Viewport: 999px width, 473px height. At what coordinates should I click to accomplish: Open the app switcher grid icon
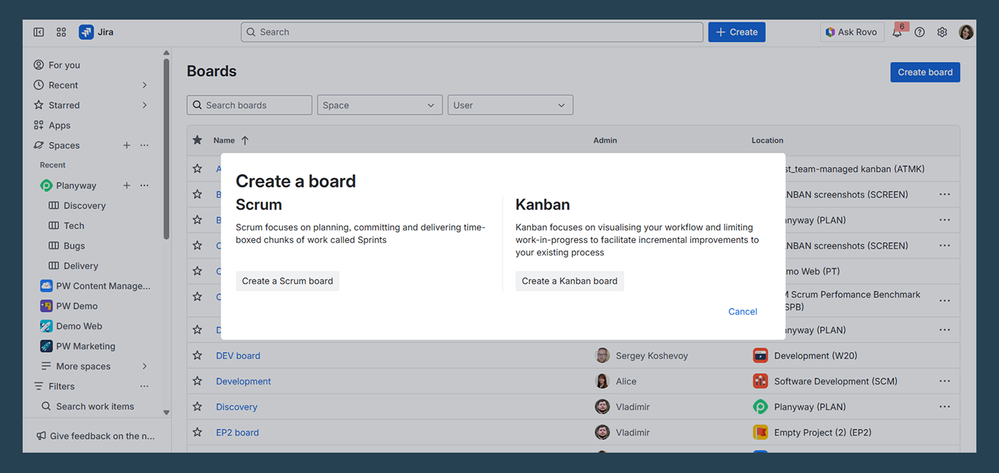[x=61, y=32]
